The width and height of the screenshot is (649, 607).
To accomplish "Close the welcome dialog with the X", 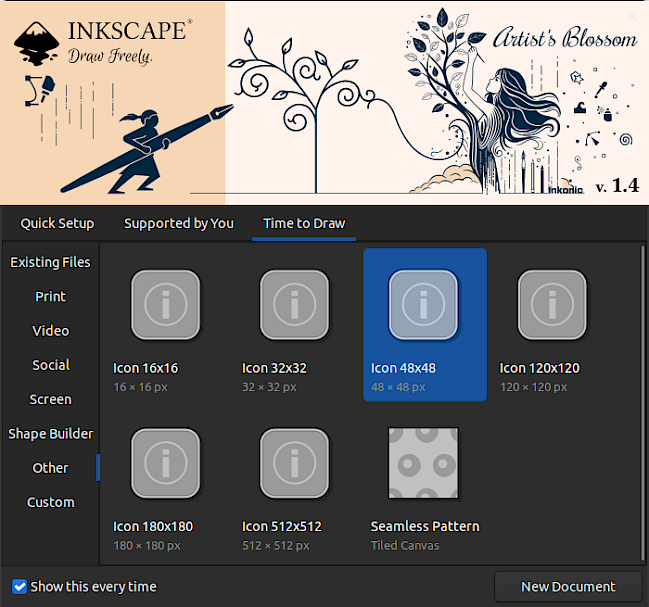I will click(632, 17).
